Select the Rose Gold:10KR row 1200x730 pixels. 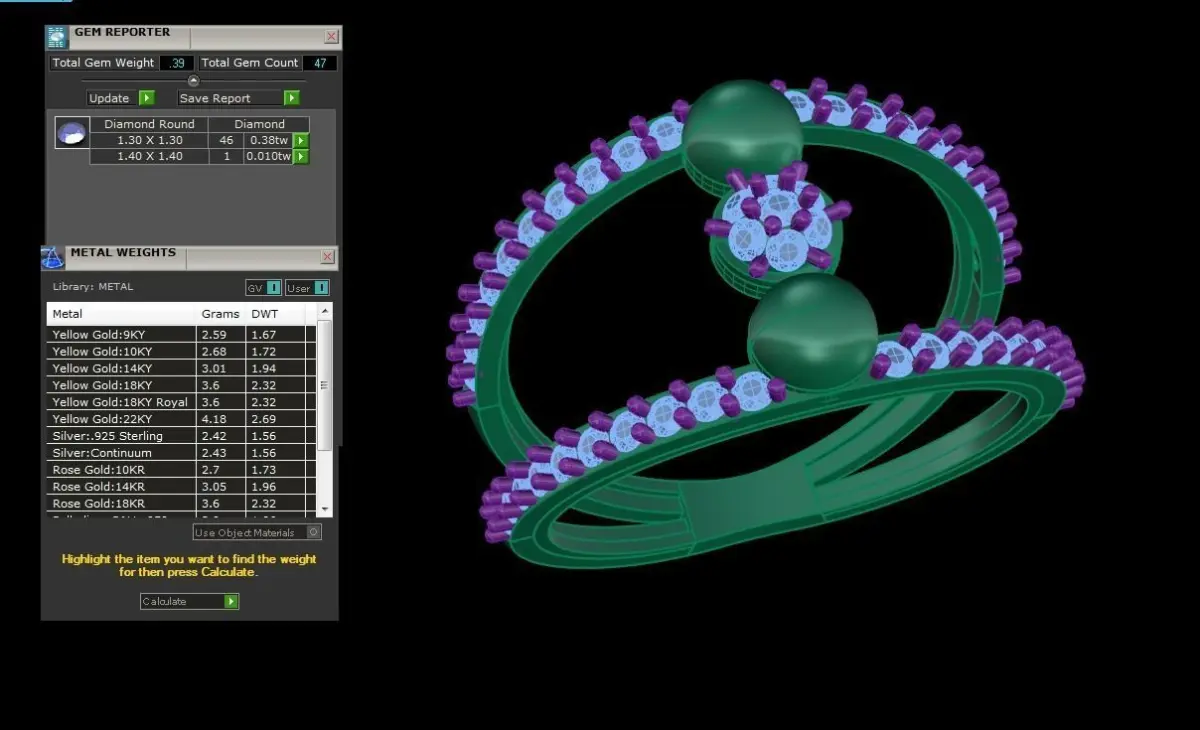(x=181, y=470)
